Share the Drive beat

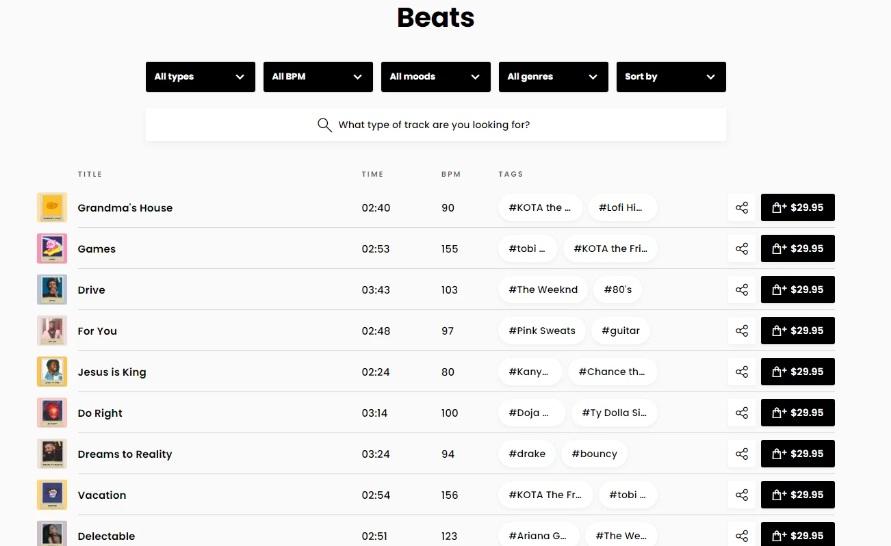(742, 290)
